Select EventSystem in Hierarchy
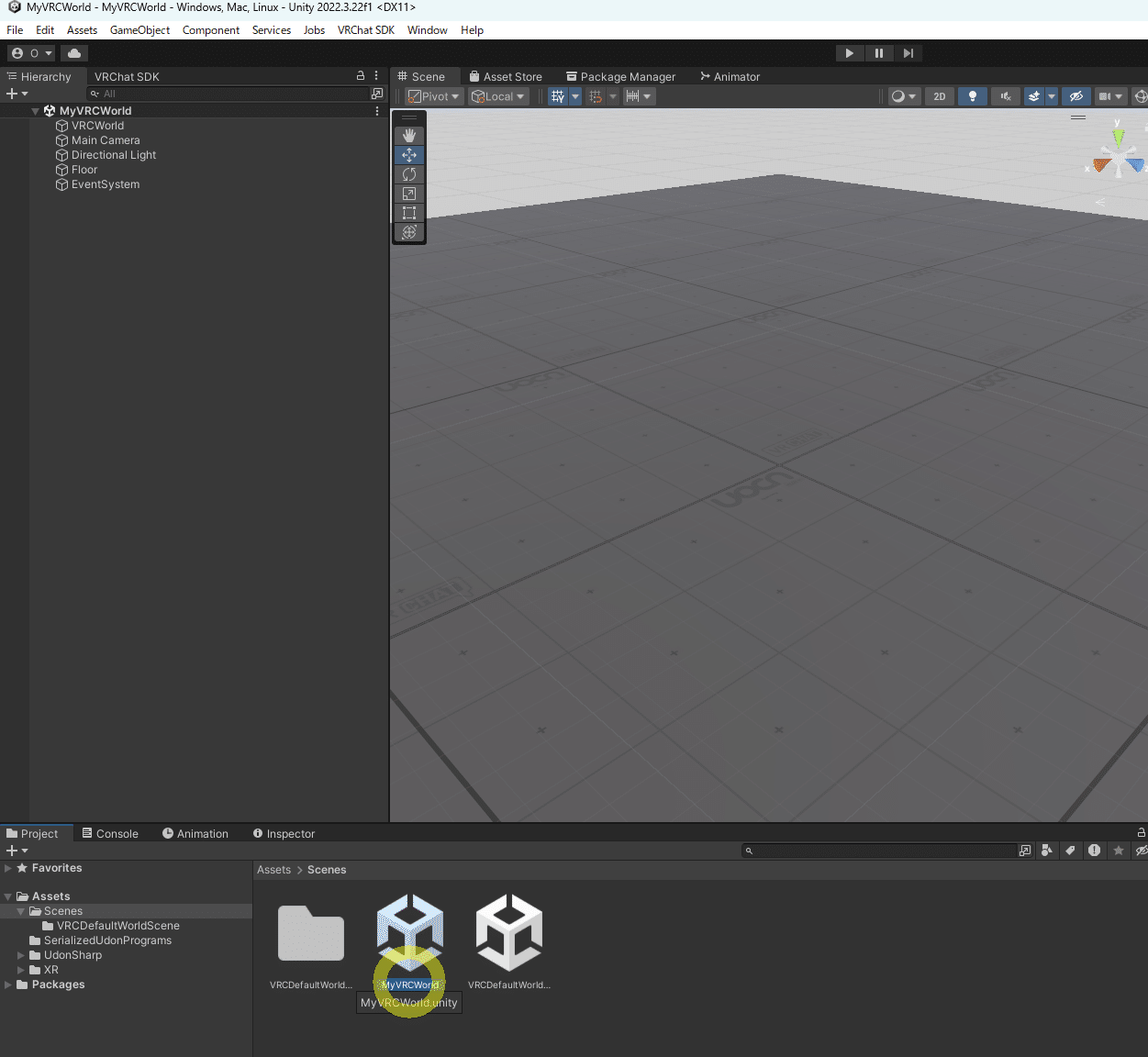Screen dimensions: 1148x1057 click(106, 184)
